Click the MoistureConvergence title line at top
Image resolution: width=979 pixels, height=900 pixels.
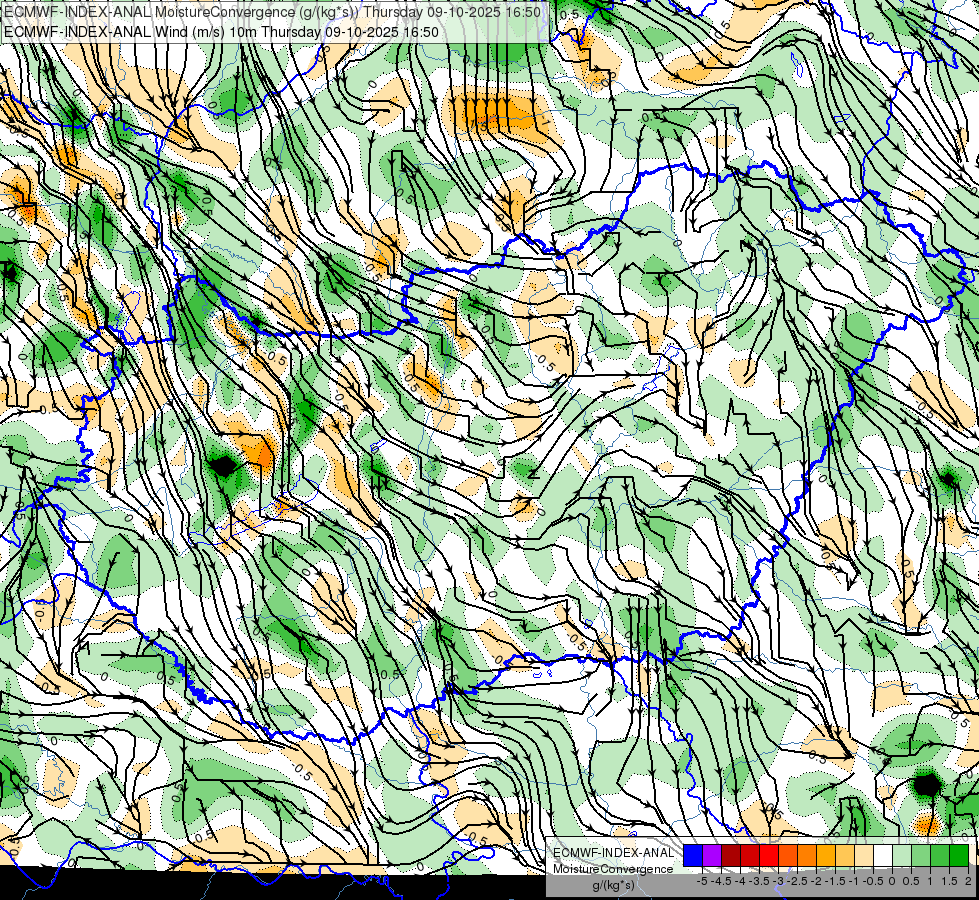click(272, 12)
